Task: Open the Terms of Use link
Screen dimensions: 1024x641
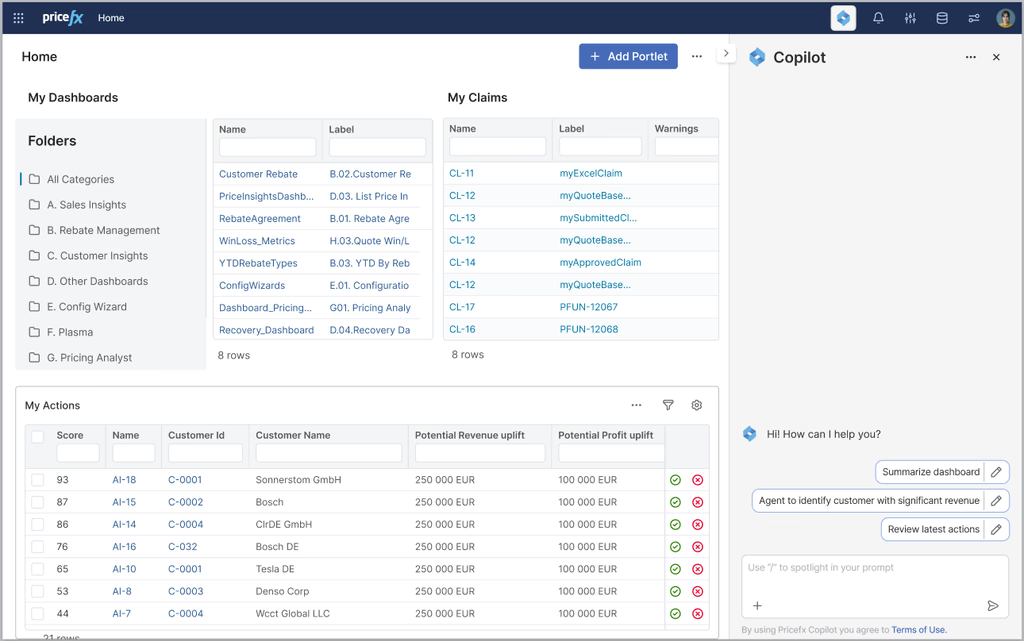Action: pyautogui.click(x=918, y=630)
